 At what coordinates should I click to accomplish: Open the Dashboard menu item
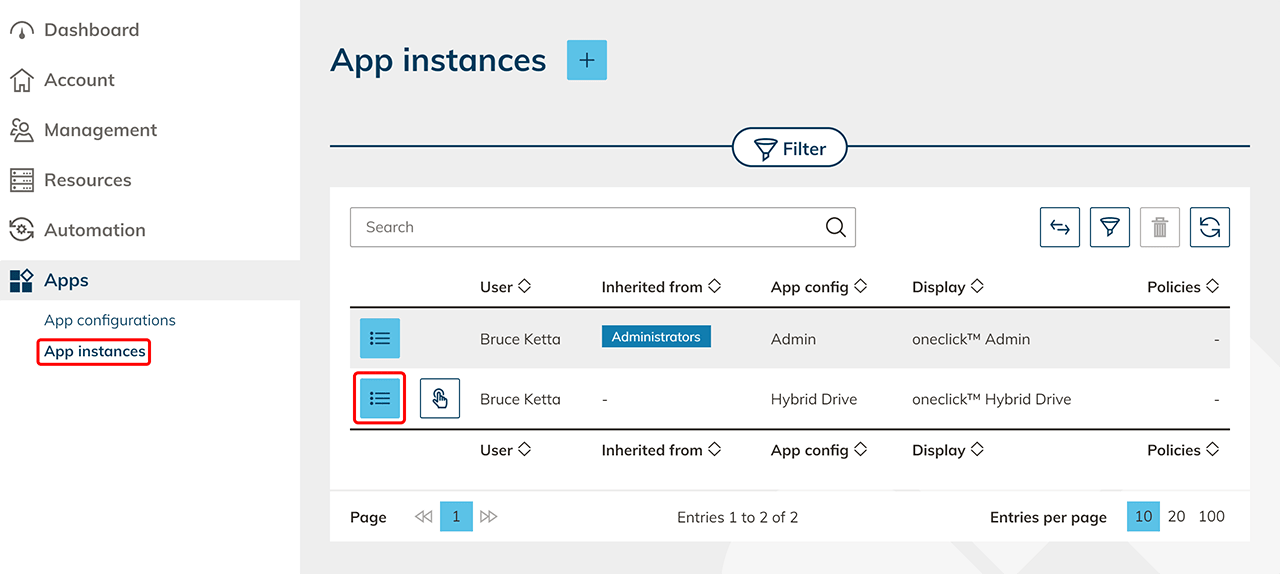[91, 30]
